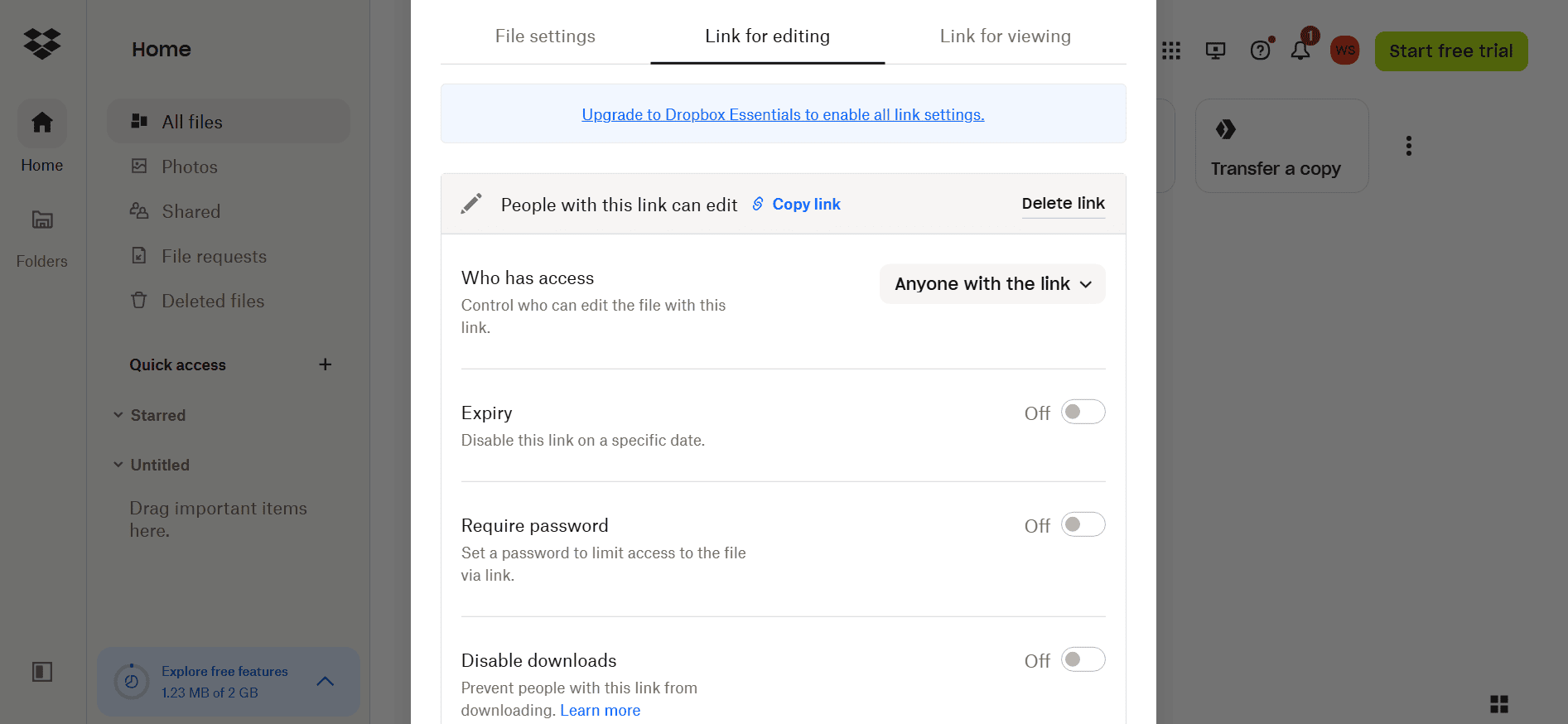Open the notifications bell

click(1300, 51)
